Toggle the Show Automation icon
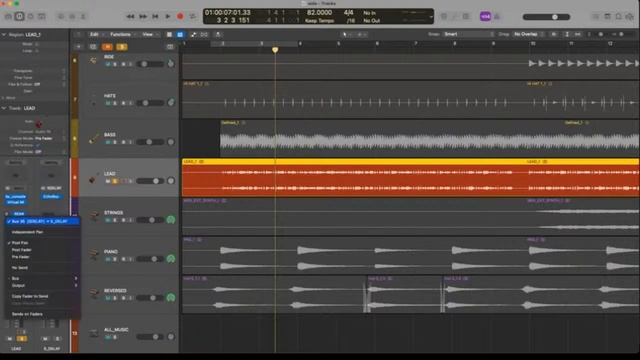Image resolution: width=640 pixels, height=360 pixels. click(x=193, y=35)
